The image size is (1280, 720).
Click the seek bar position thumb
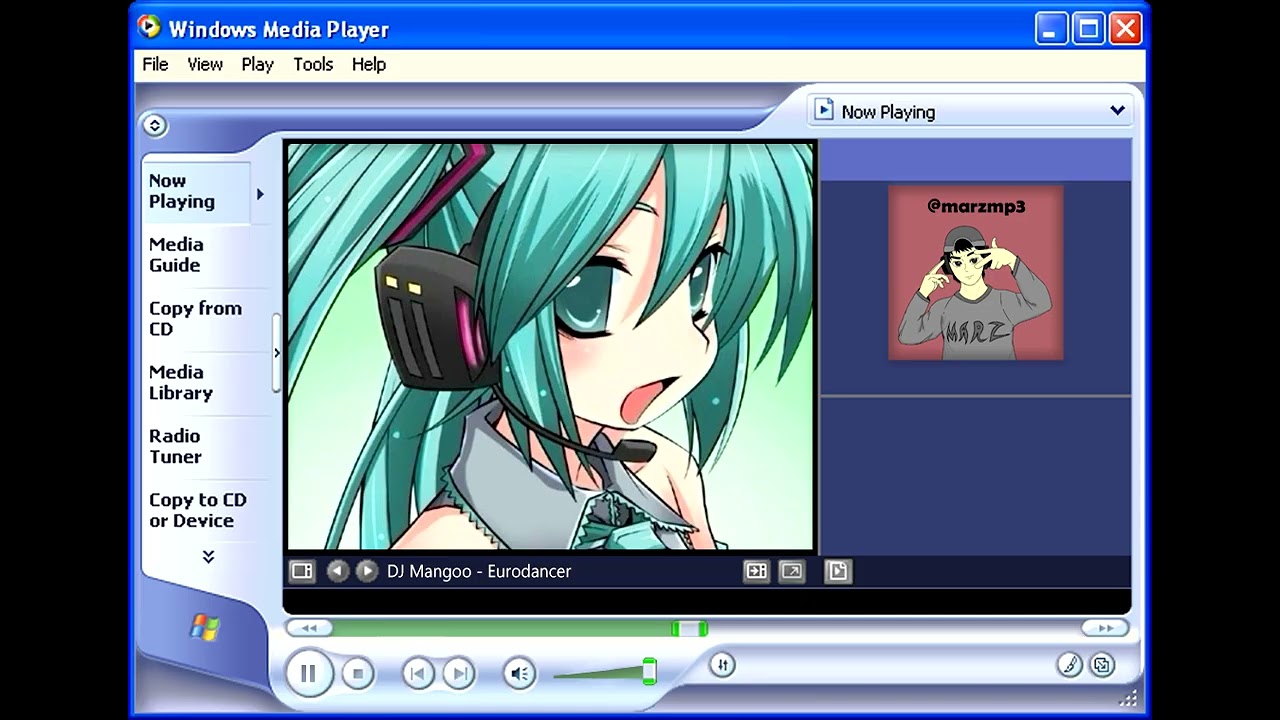pyautogui.click(x=689, y=628)
